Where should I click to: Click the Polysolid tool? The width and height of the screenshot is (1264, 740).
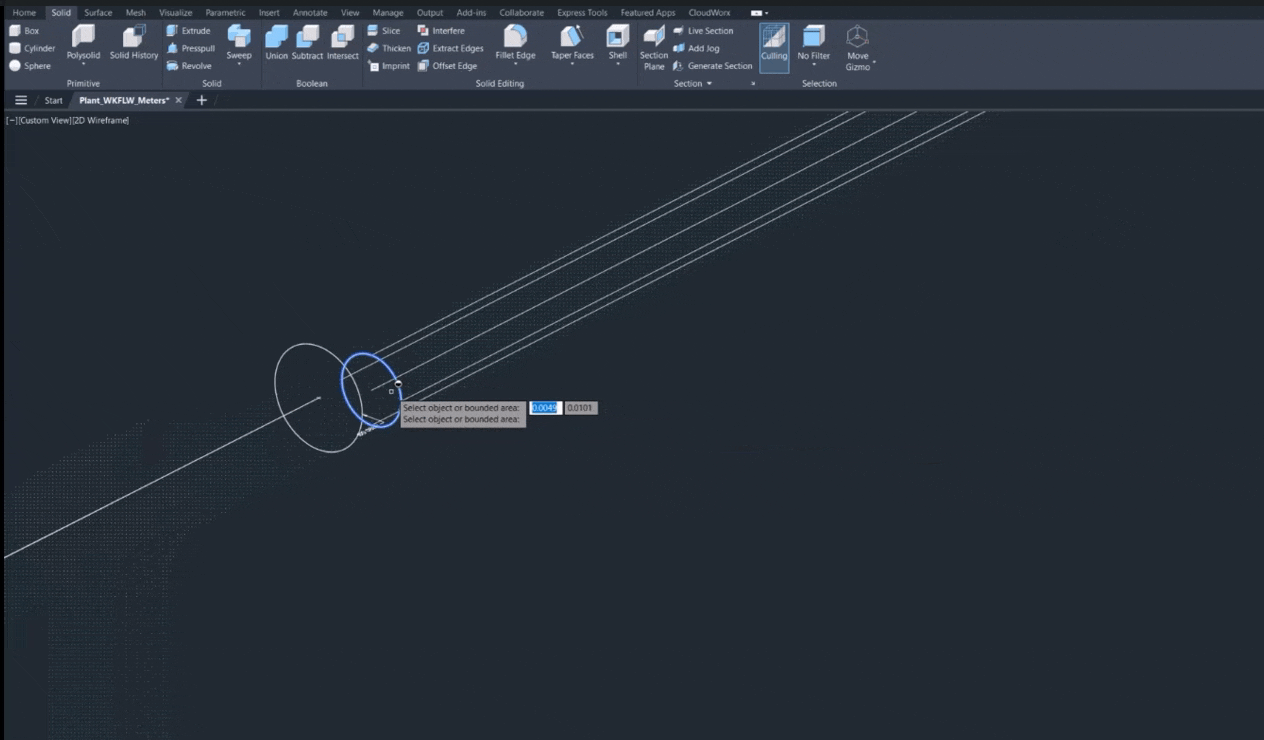click(83, 43)
